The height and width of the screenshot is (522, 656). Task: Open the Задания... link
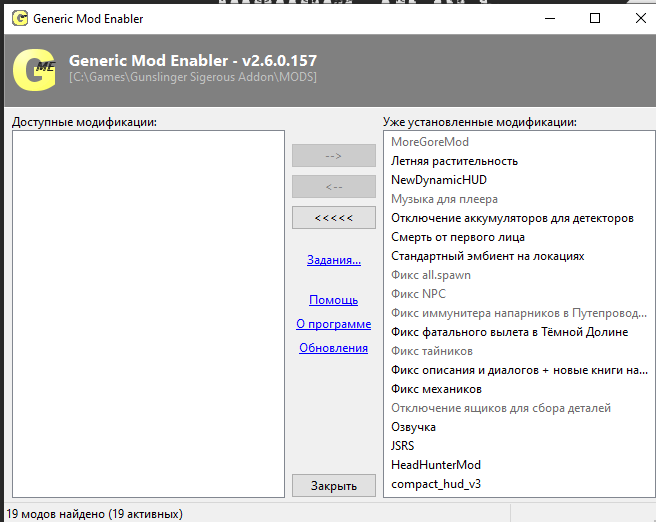[334, 260]
